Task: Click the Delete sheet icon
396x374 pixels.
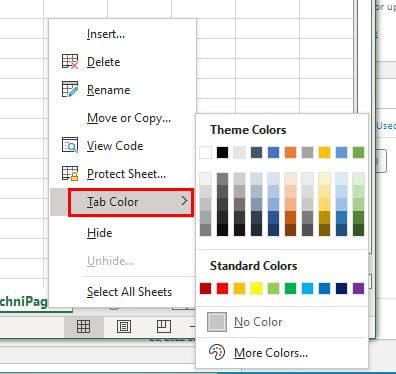Action: tap(70, 62)
